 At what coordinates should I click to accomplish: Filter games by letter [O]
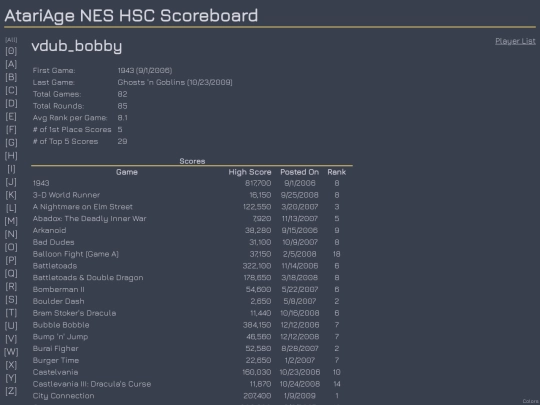pos(11,247)
